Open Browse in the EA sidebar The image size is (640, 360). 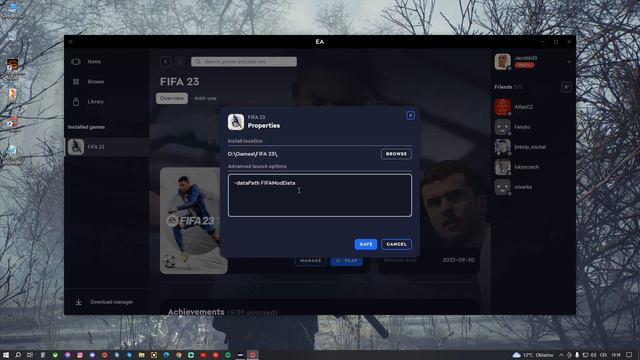pos(96,82)
